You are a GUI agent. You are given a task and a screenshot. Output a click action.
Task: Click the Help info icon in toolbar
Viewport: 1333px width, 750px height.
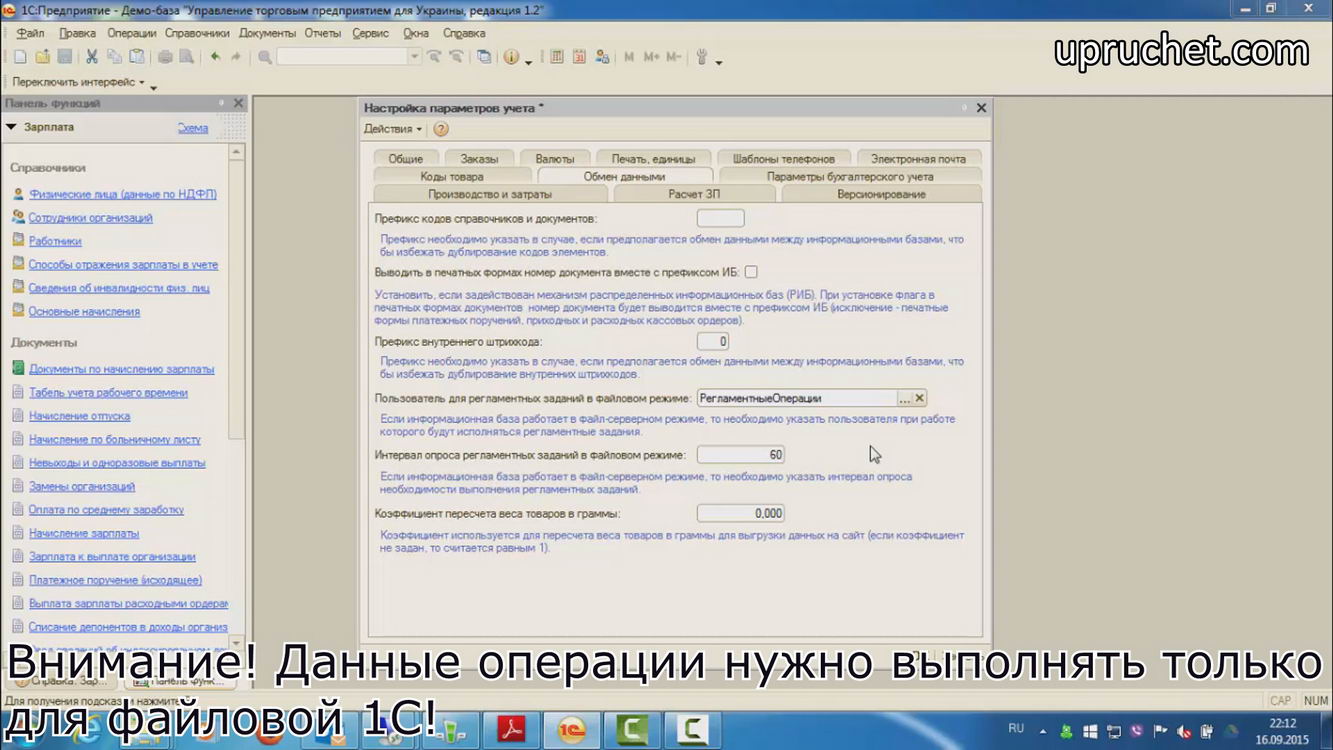pyautogui.click(x=511, y=57)
